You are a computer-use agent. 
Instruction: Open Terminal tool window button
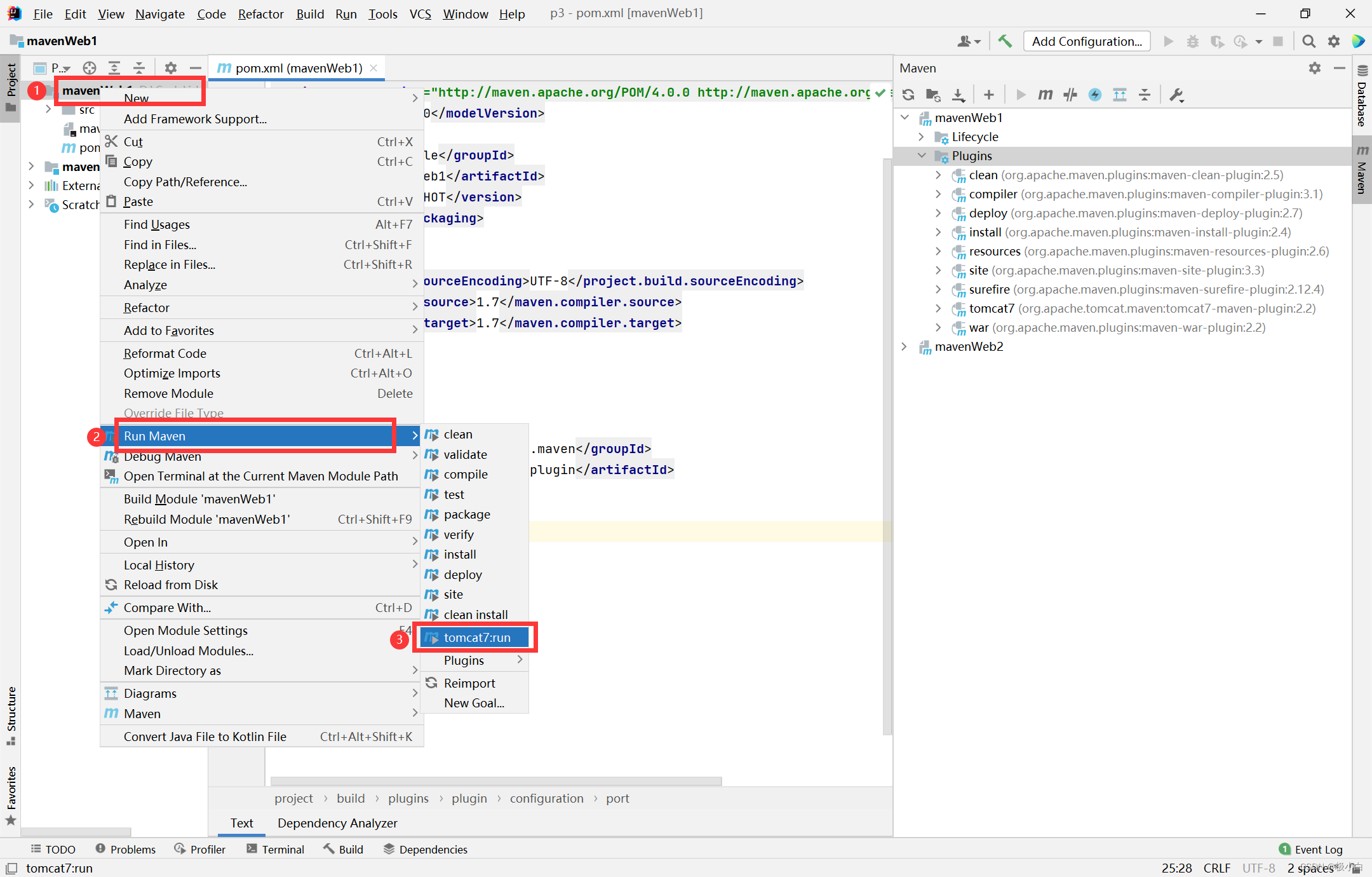[x=275, y=849]
